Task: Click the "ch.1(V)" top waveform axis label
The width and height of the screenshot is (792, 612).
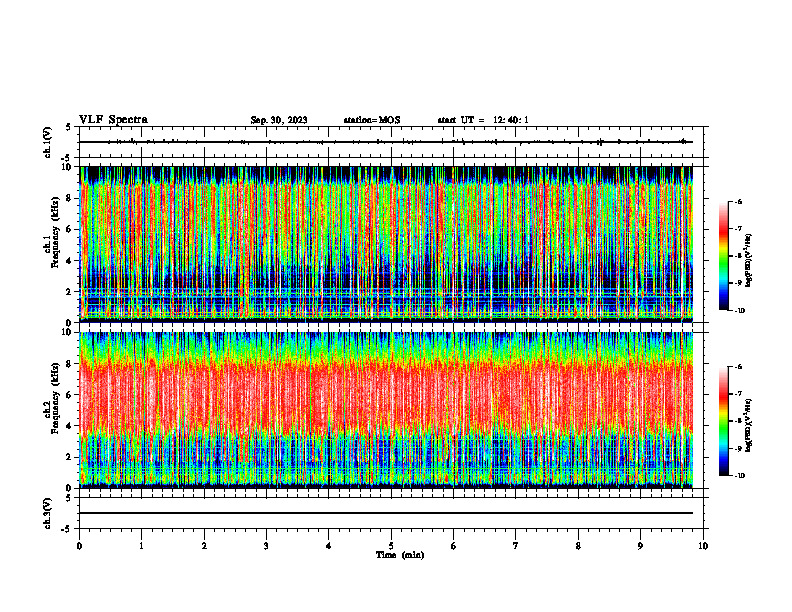Action: 48,142
